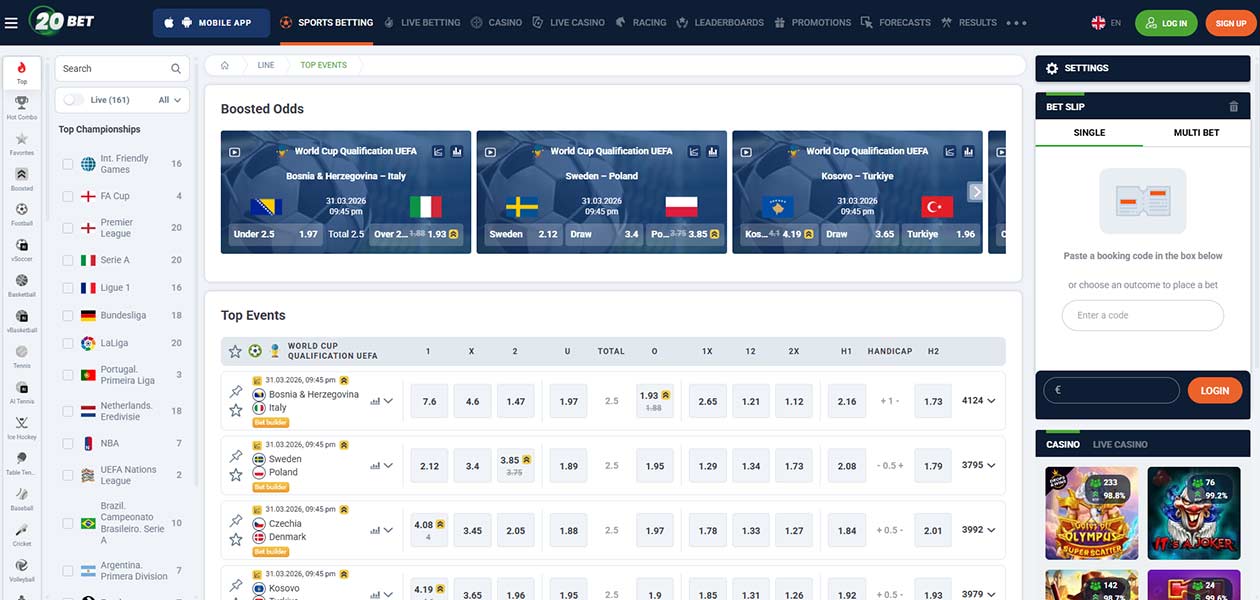Toggle the Live events filter switch

coord(73,100)
